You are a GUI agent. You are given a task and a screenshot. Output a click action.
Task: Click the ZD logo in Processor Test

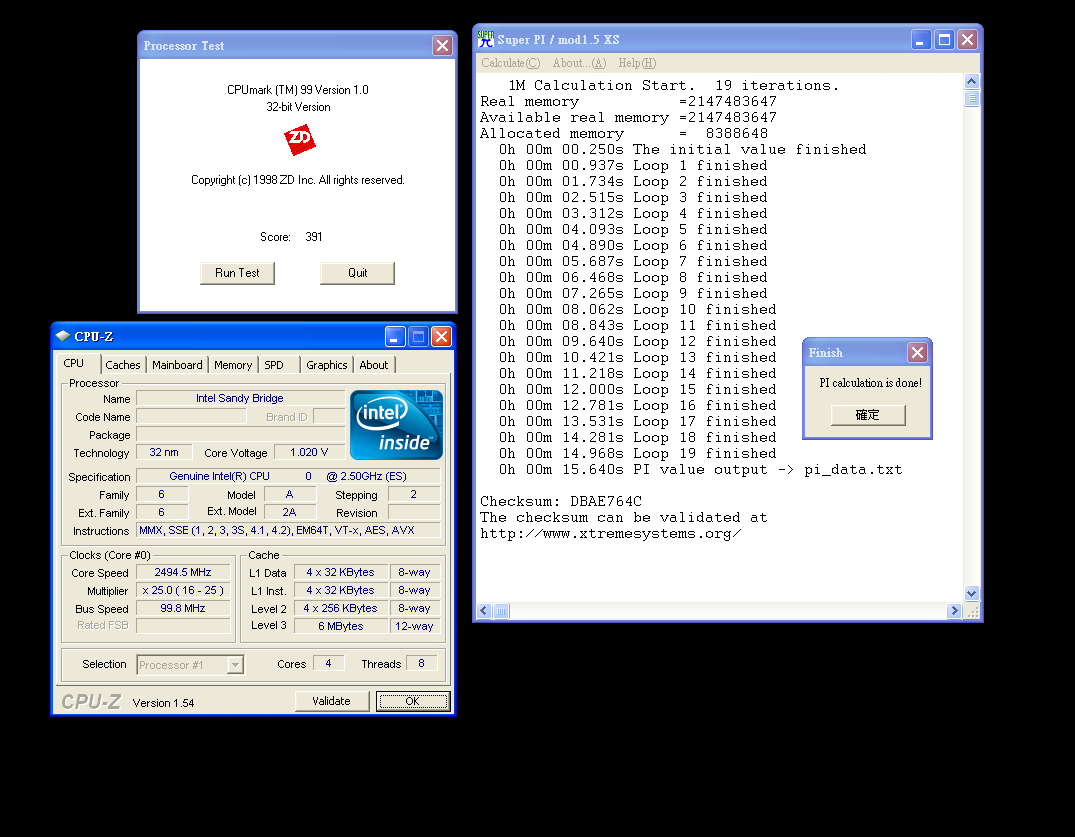point(300,139)
